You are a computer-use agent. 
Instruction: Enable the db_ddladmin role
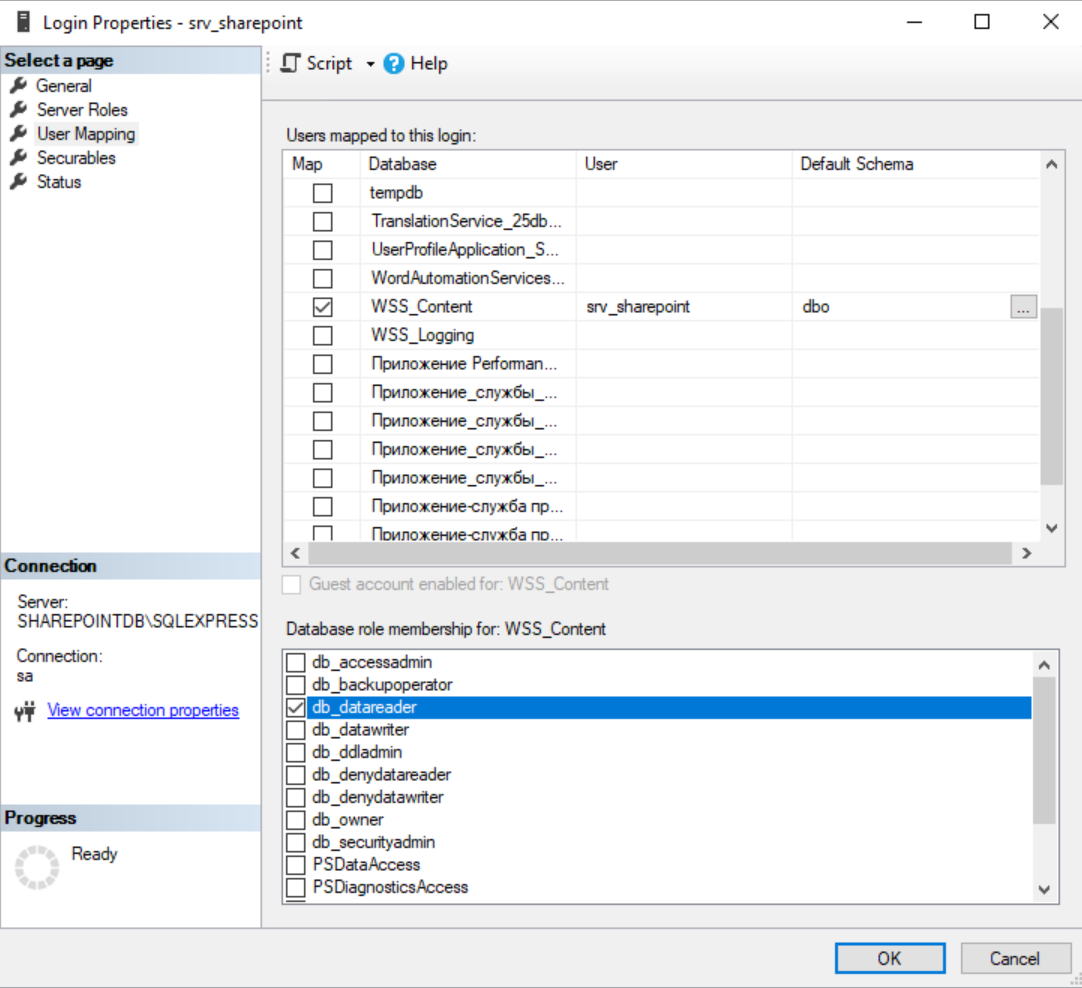click(x=296, y=753)
